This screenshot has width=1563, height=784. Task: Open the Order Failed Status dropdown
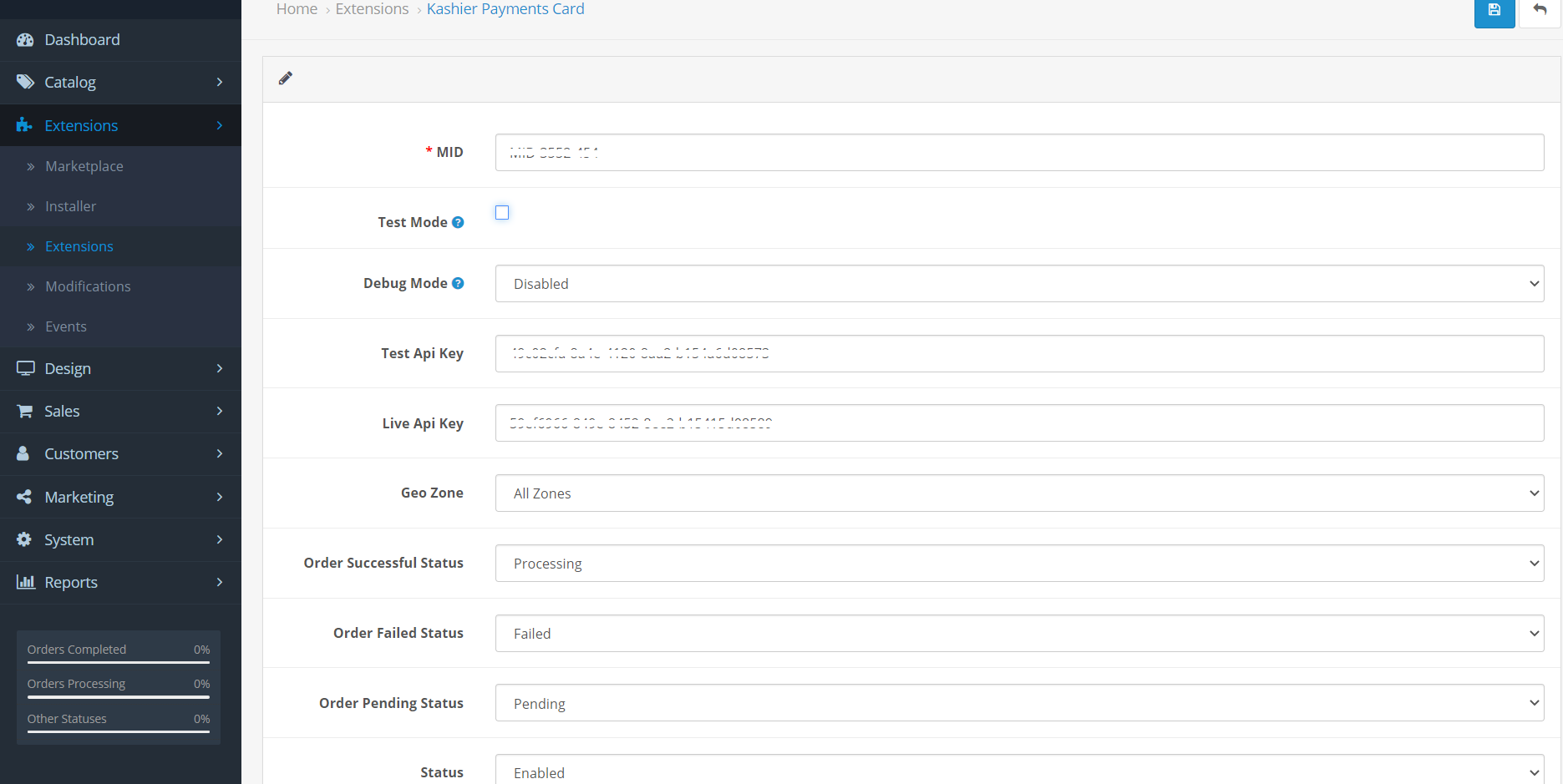(1019, 634)
